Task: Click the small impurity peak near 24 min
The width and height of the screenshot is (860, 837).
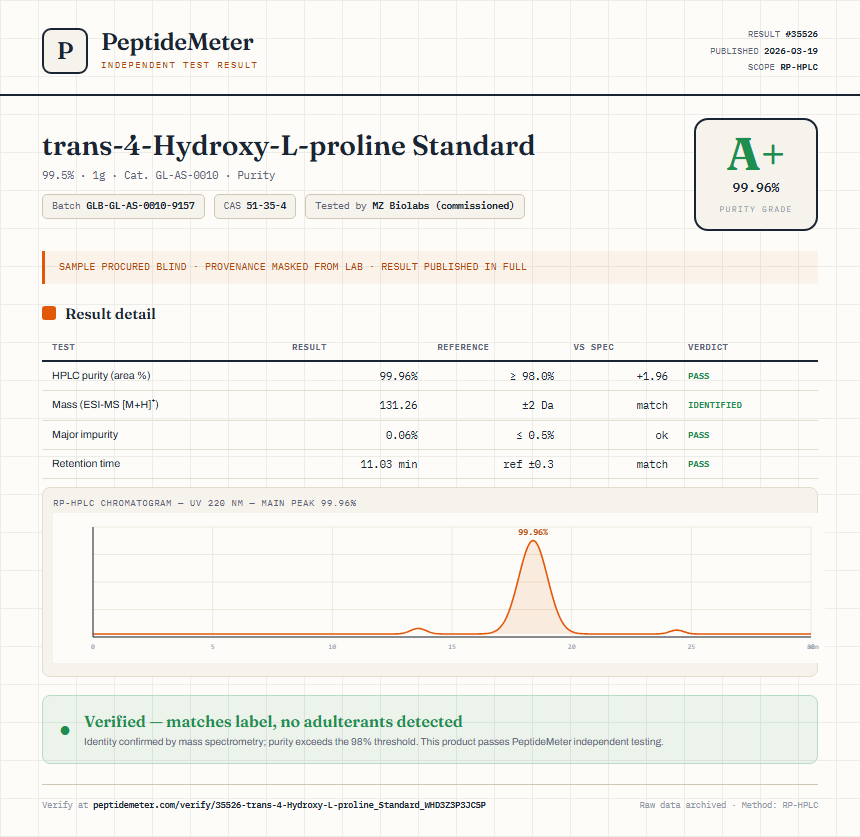Action: (x=677, y=632)
